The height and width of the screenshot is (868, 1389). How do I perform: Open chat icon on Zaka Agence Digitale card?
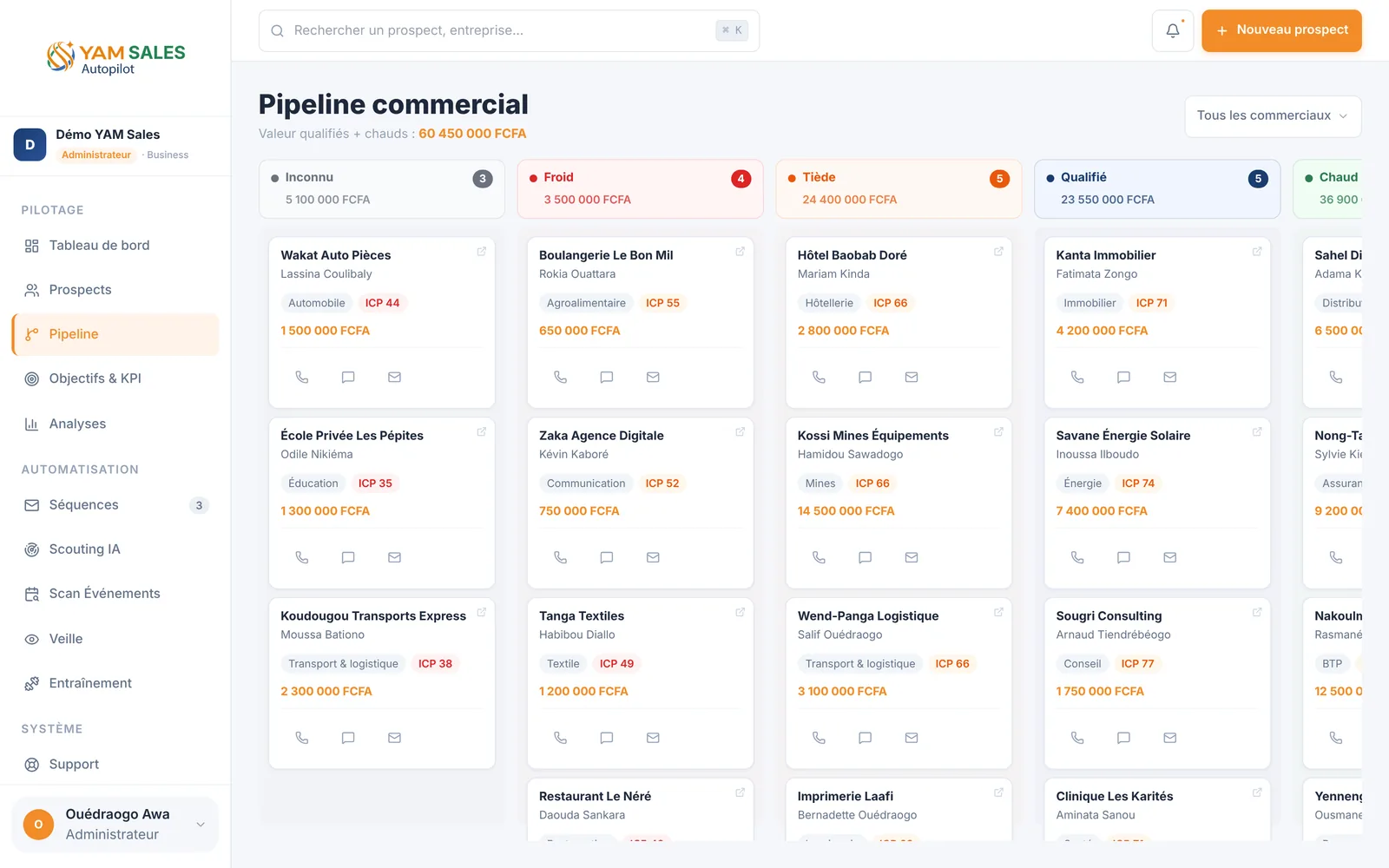tap(607, 557)
